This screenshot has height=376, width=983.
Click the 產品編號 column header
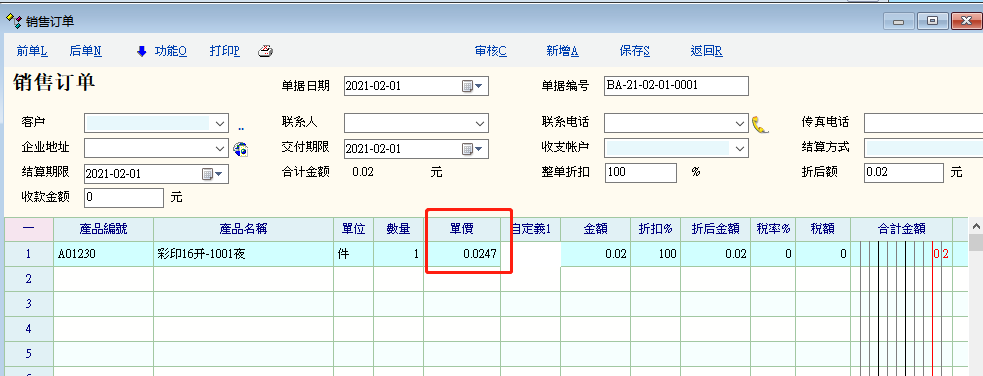pyautogui.click(x=103, y=229)
